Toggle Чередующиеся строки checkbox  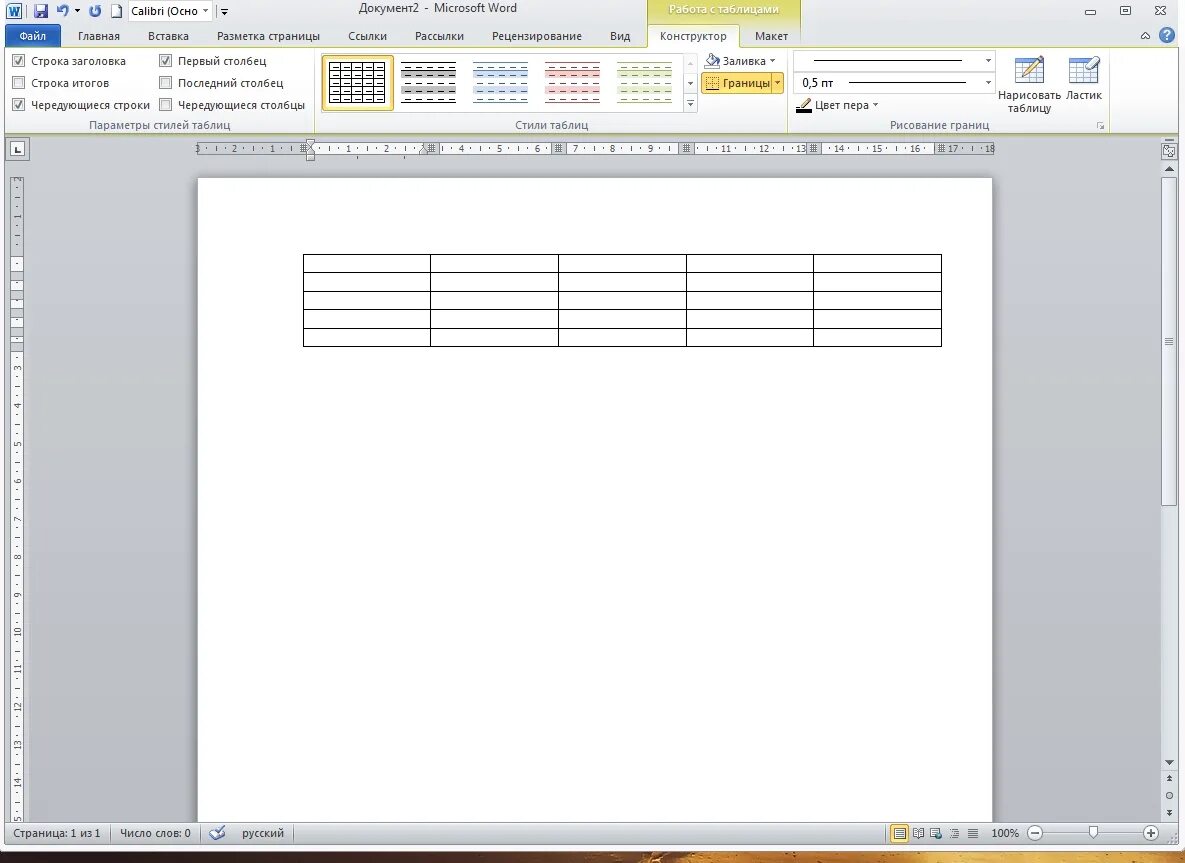coord(19,104)
